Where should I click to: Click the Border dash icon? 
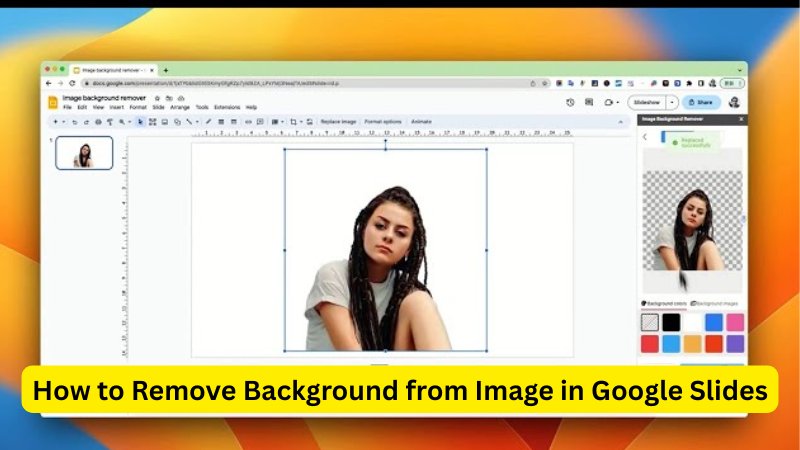coord(234,122)
